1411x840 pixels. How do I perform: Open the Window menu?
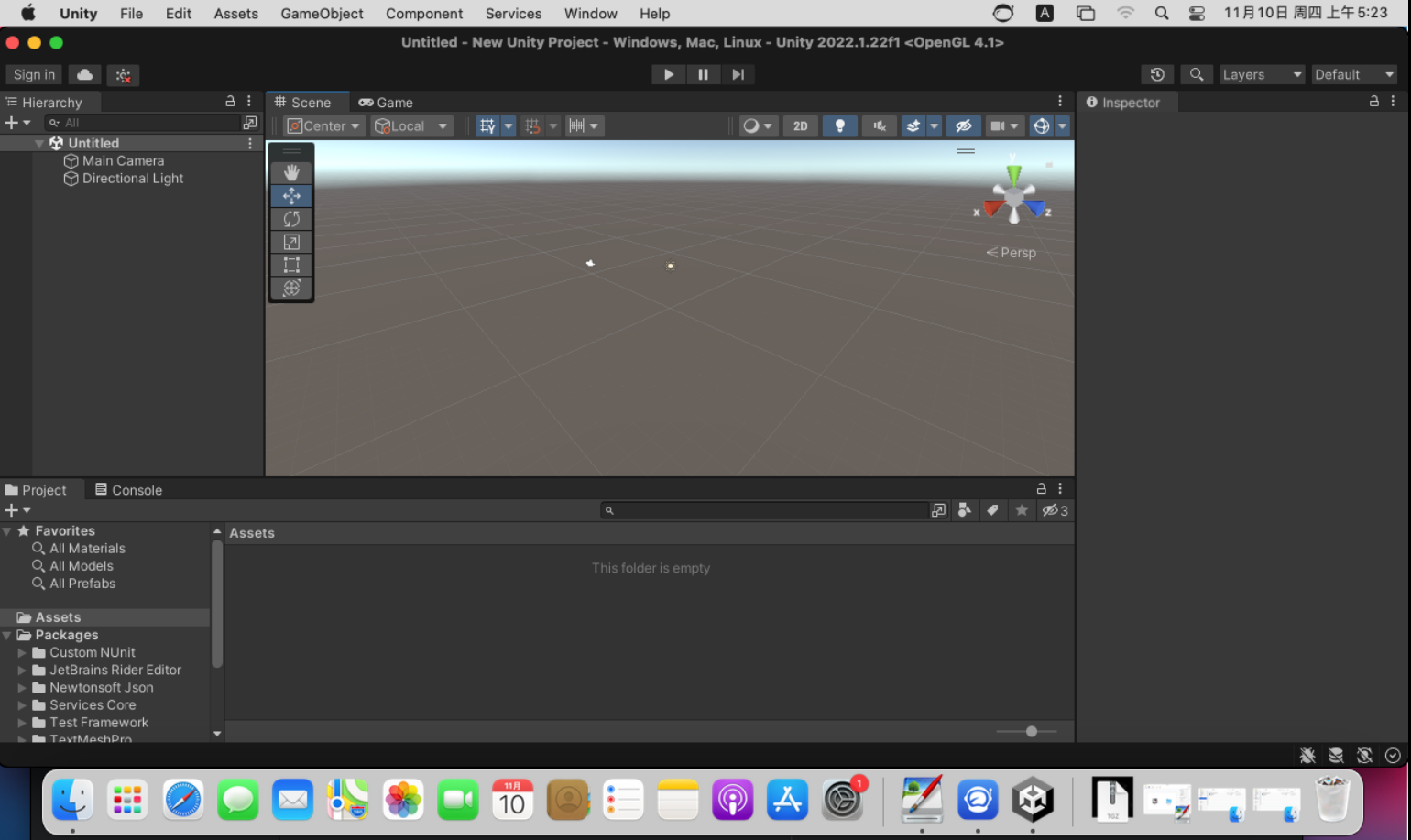pyautogui.click(x=590, y=14)
